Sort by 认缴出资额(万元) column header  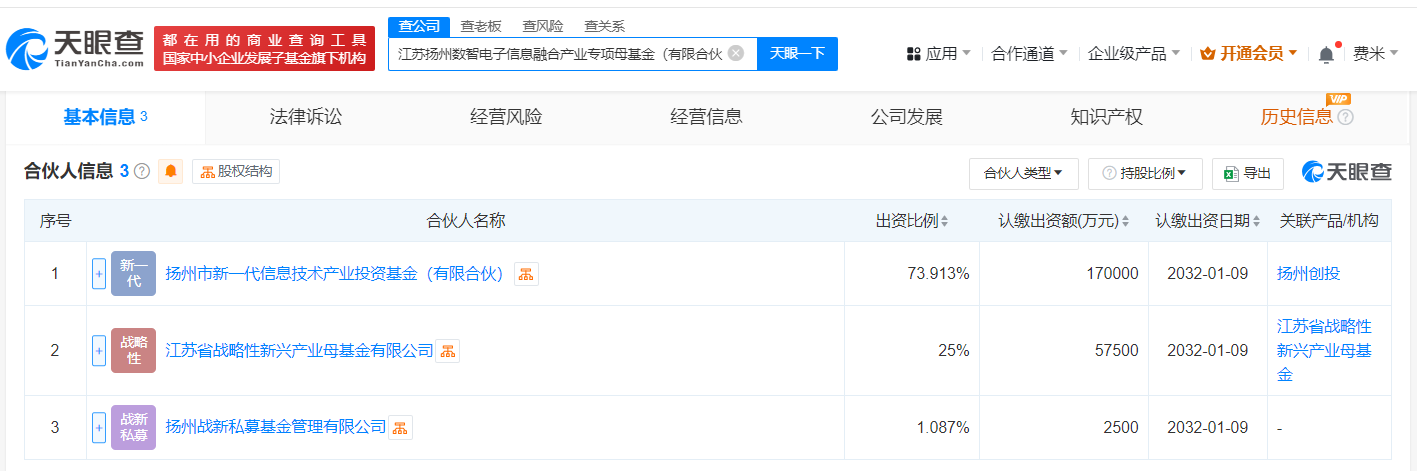pyautogui.click(x=1063, y=221)
